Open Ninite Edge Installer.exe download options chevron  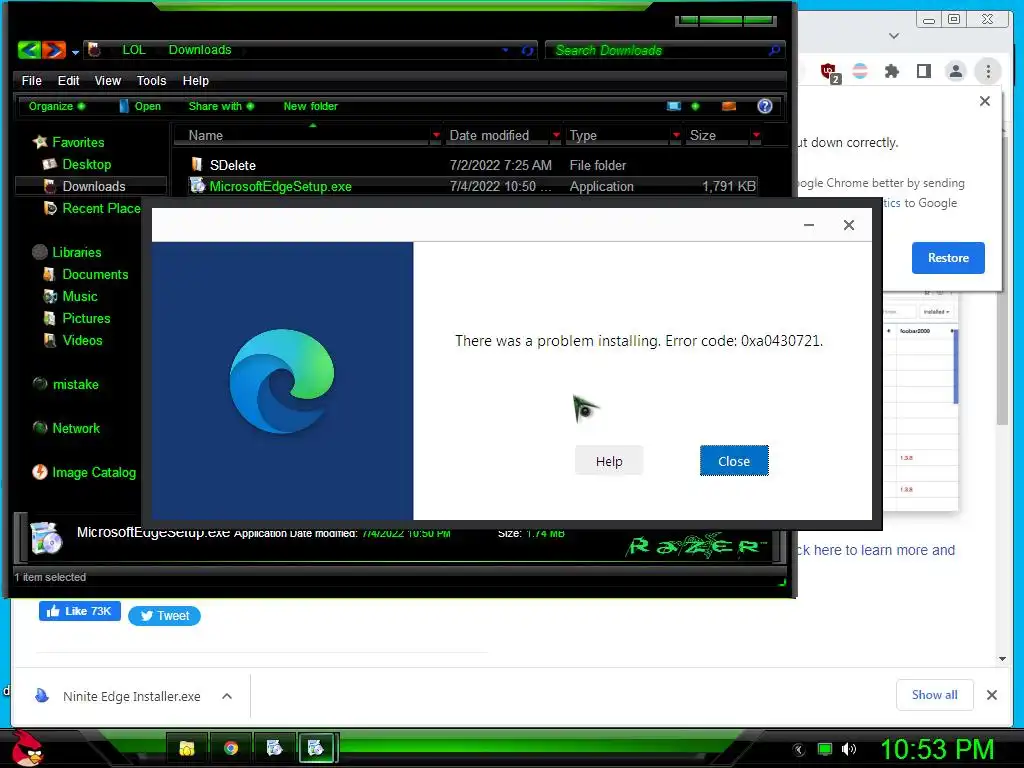click(x=227, y=696)
